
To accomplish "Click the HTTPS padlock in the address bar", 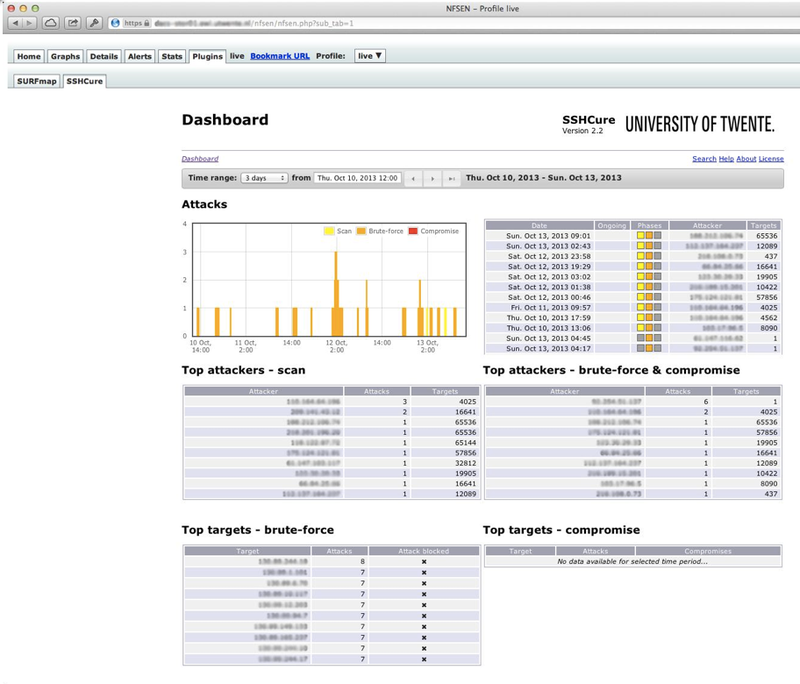I will [146, 23].
